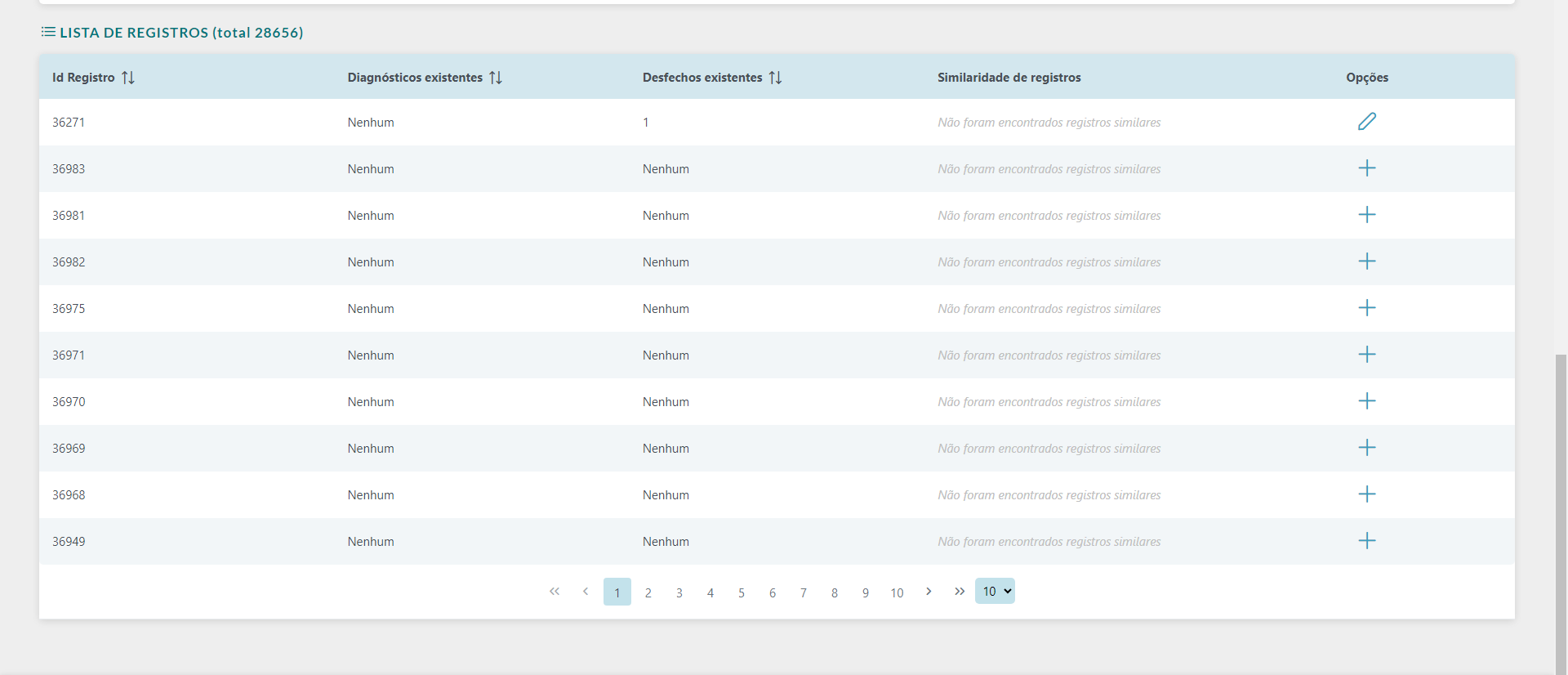Screen dimensions: 1568x675
Task: Add entry for record 36970 plus icon
Action: pyautogui.click(x=1367, y=401)
